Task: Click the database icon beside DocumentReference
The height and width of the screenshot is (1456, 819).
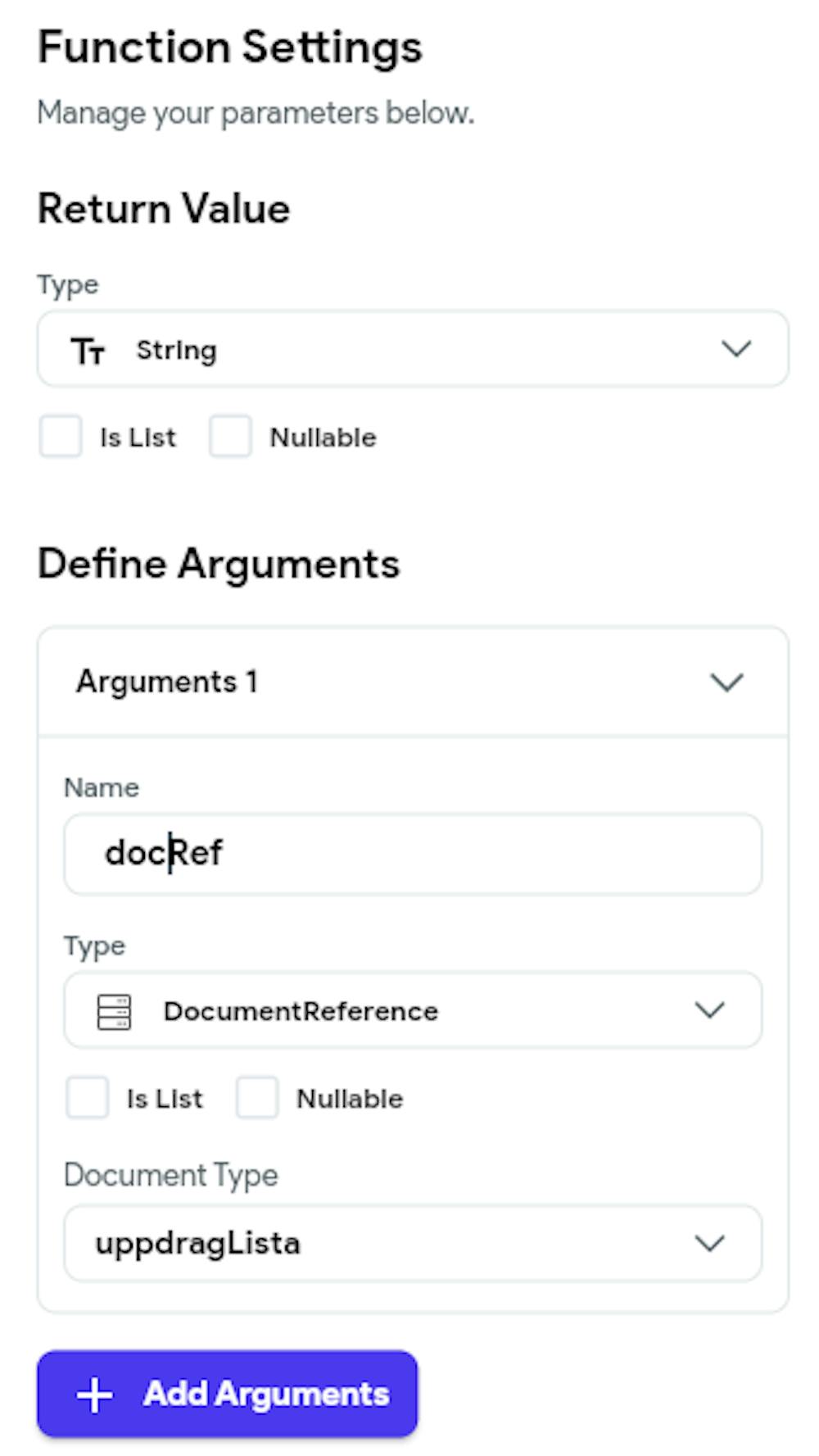Action: click(114, 1011)
